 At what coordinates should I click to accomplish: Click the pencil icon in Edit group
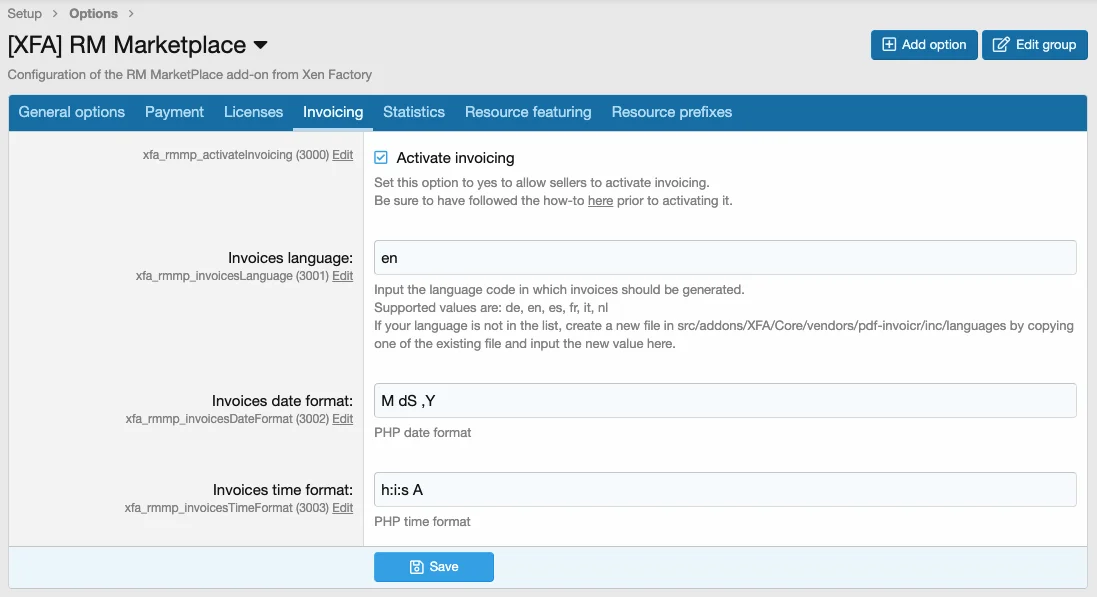[x=1000, y=45]
